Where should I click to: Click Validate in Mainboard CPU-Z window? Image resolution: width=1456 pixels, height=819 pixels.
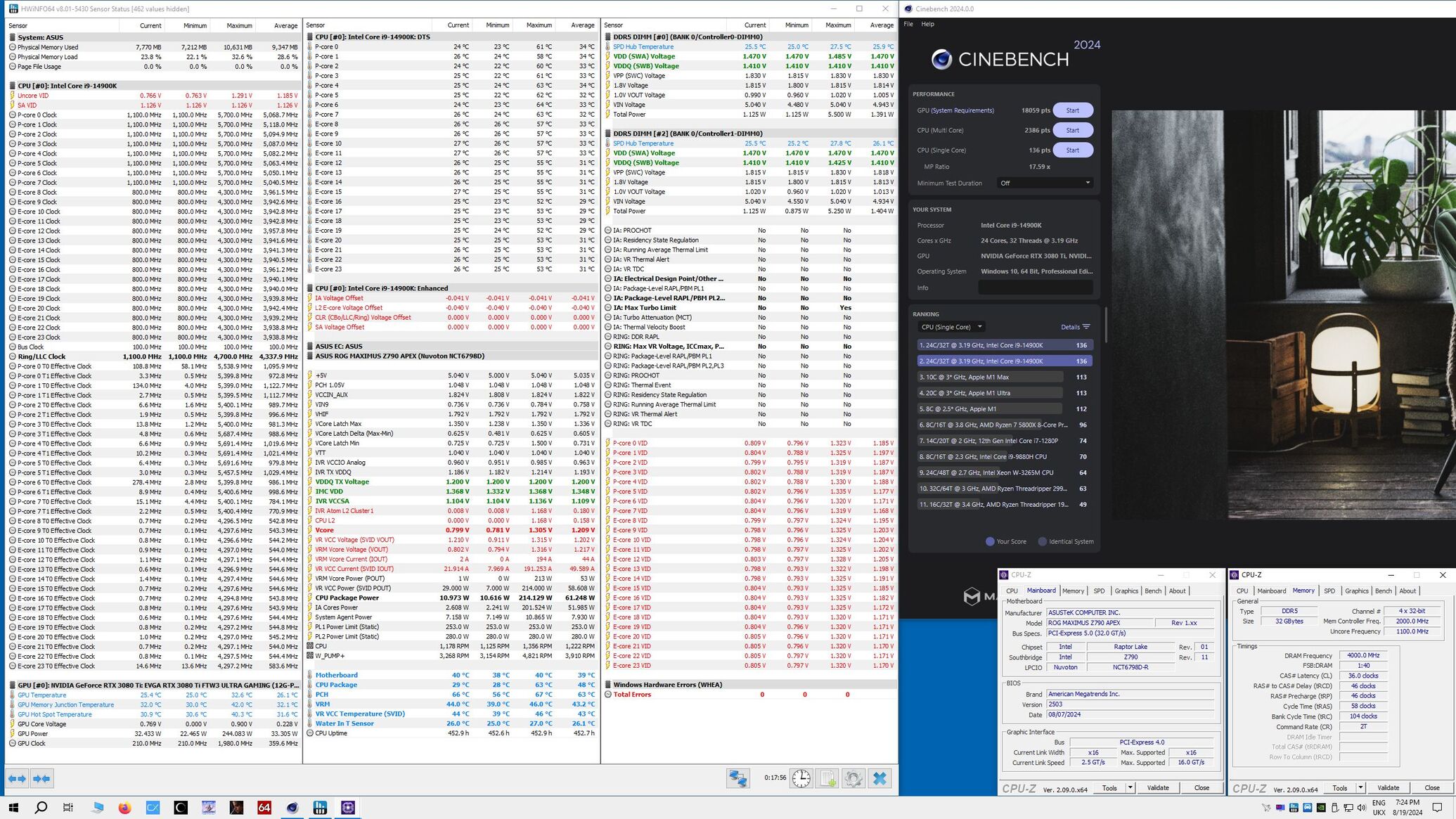(x=1157, y=788)
